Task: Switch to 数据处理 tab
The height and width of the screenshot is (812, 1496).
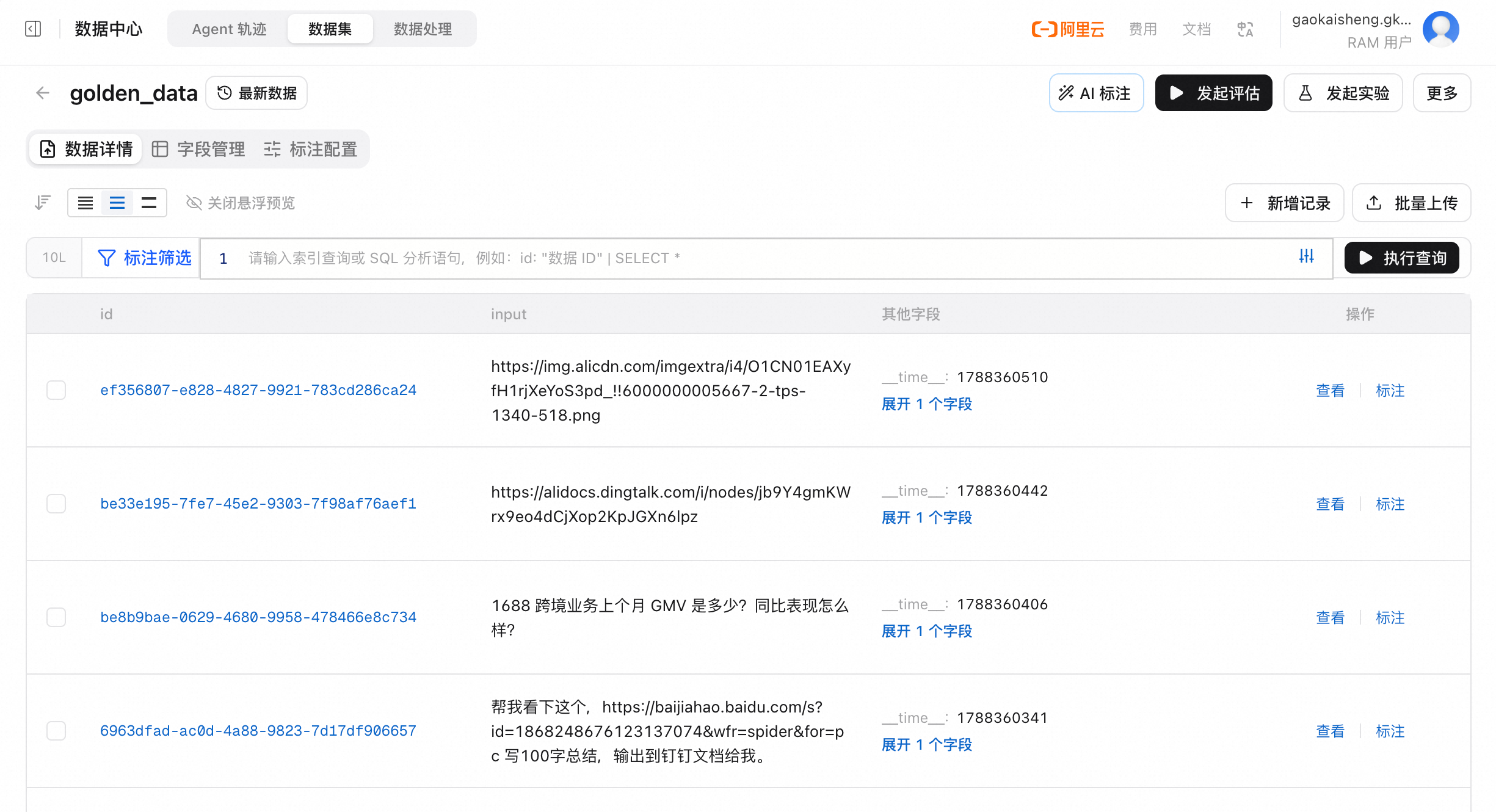Action: [x=423, y=29]
